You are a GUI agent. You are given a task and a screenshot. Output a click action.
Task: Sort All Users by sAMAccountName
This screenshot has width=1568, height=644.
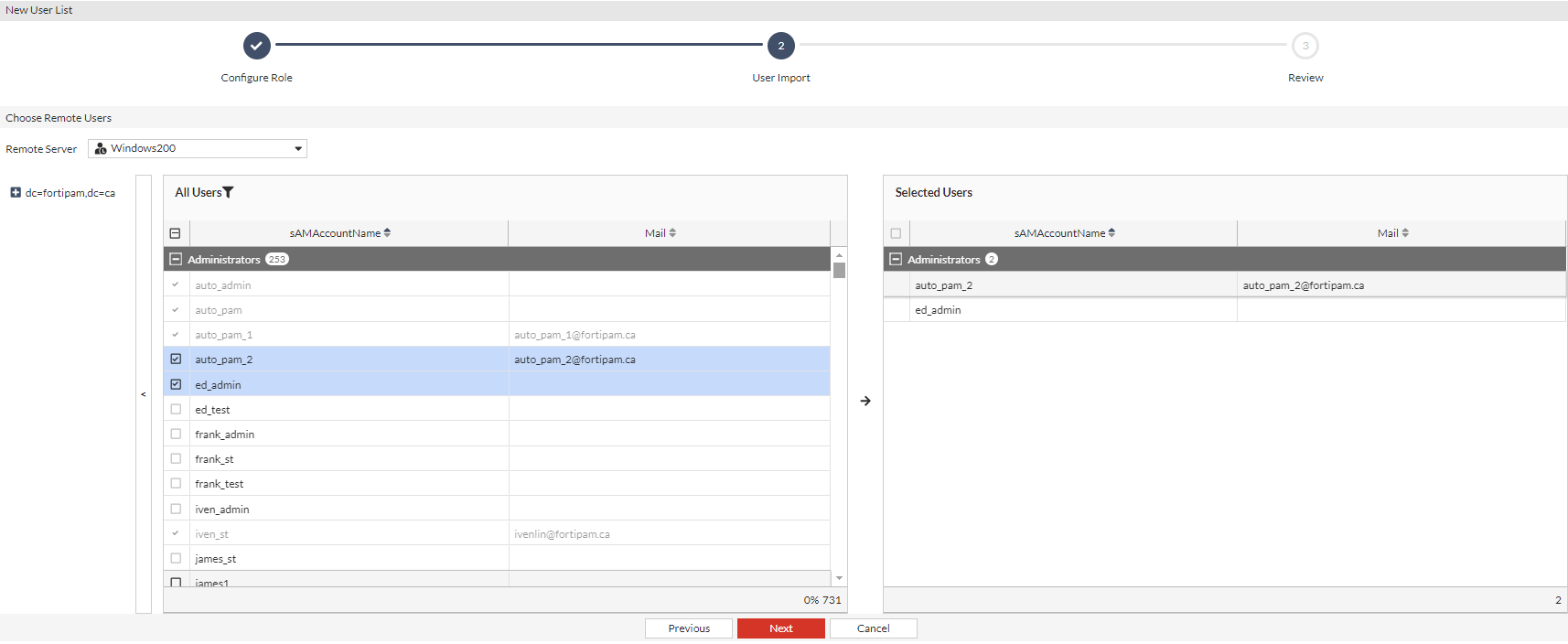(x=387, y=233)
